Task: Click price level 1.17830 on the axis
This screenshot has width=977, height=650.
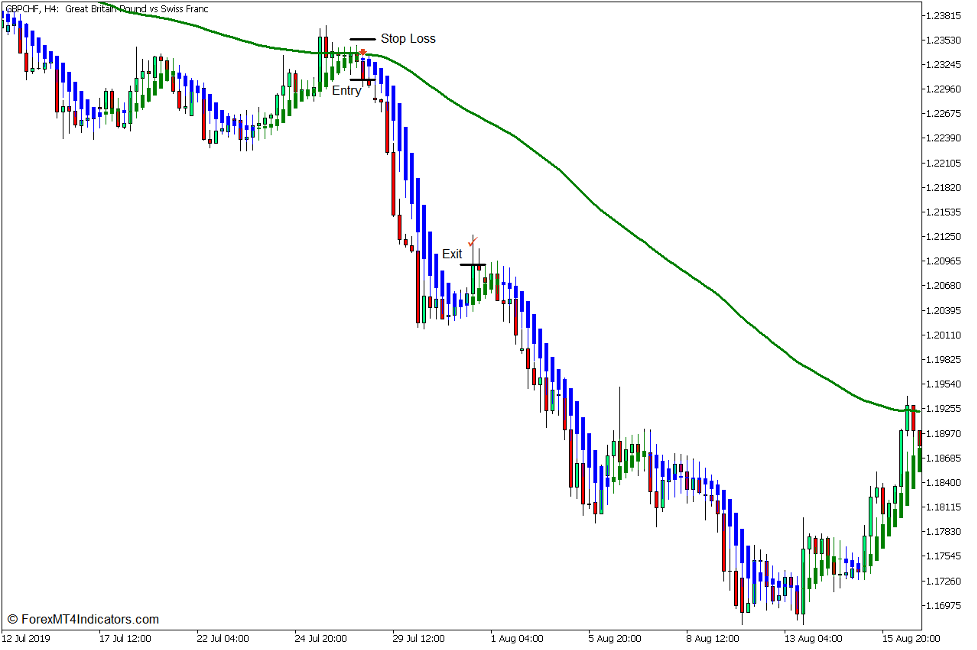Action: [x=943, y=532]
